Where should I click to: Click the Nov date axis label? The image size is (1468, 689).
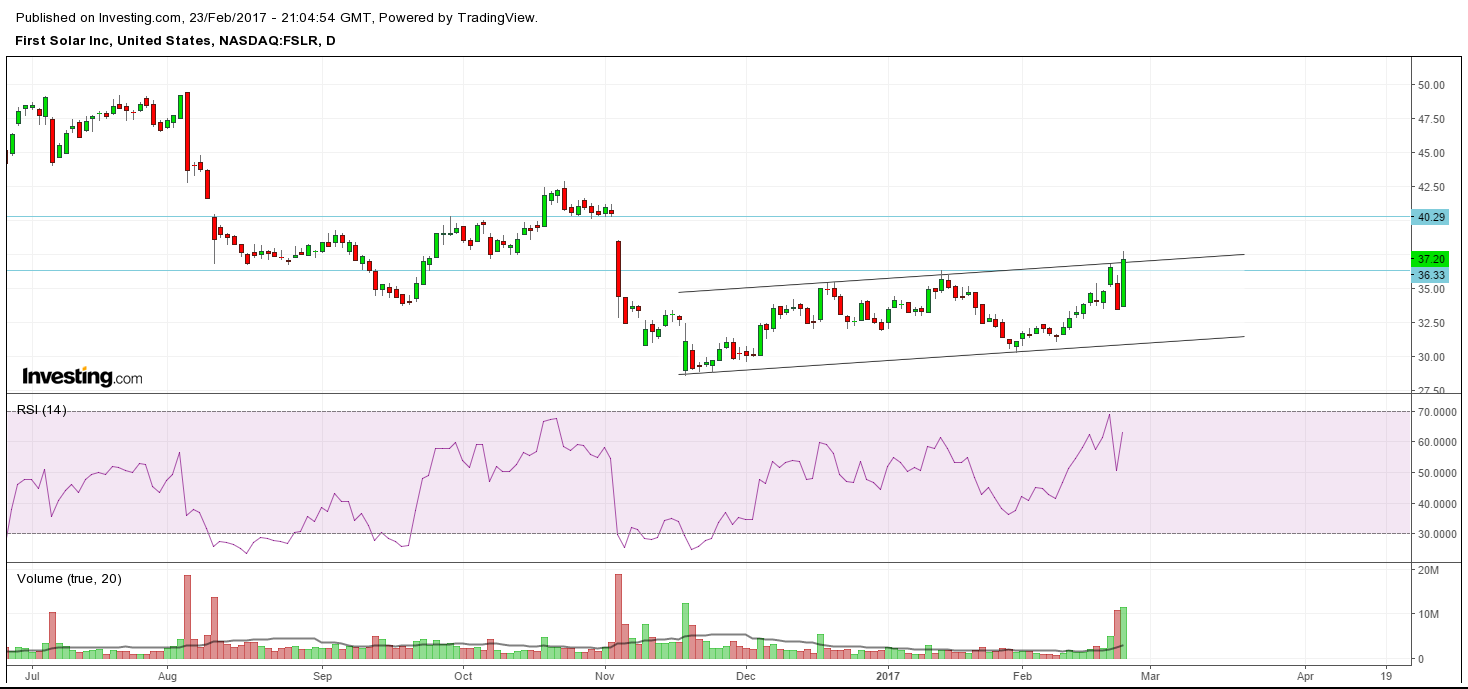click(x=605, y=677)
